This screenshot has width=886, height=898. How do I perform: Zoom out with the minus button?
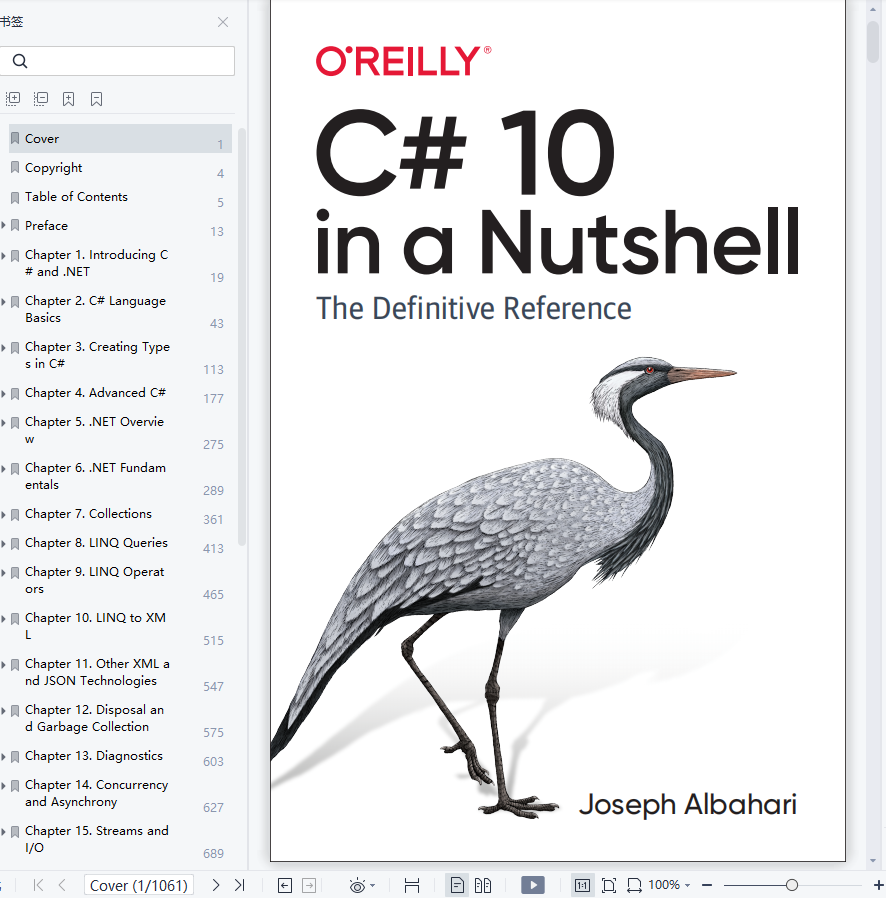click(x=707, y=885)
